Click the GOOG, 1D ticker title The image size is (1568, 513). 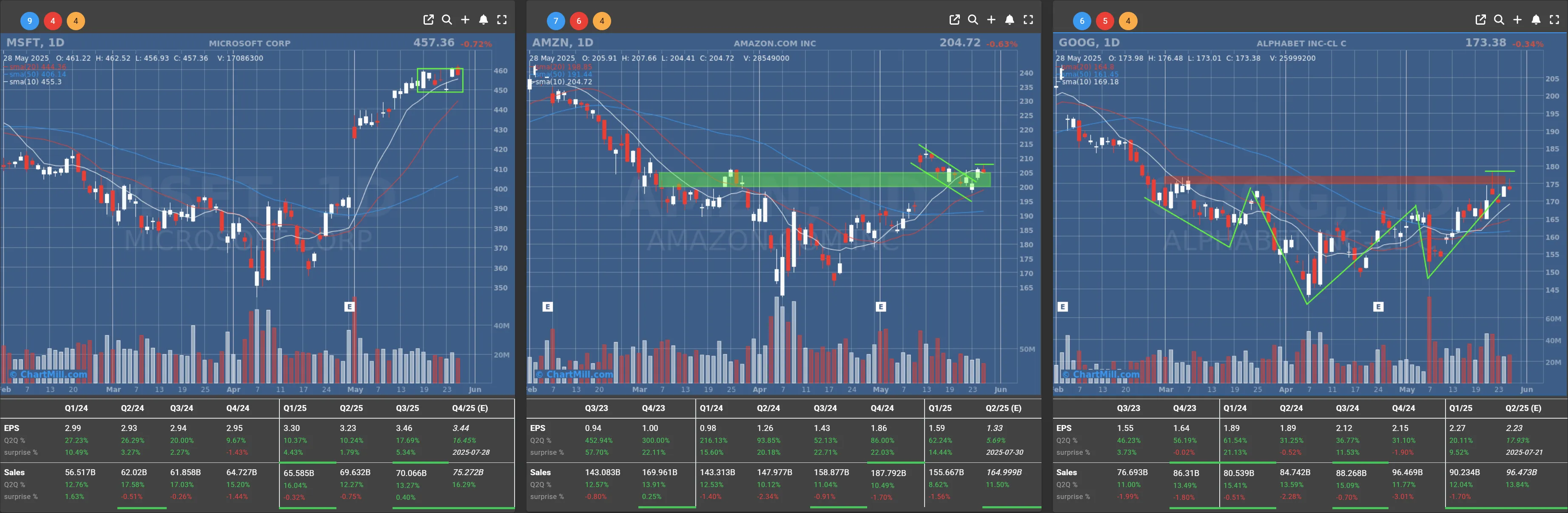pyautogui.click(x=1089, y=43)
